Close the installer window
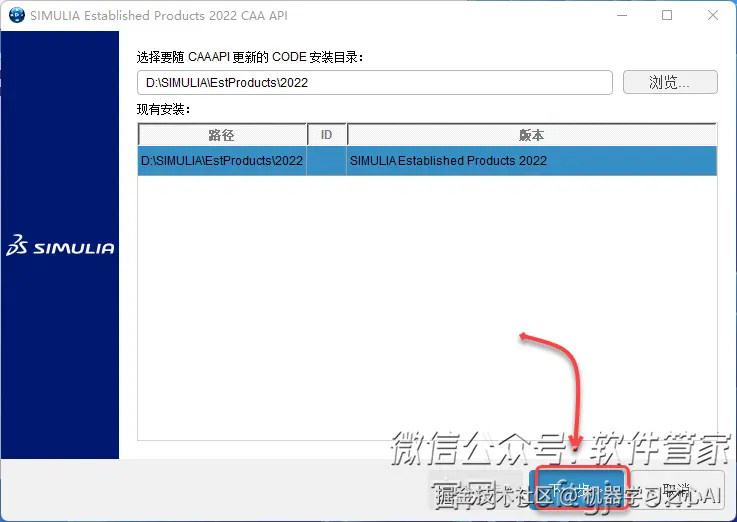Screen dimensions: 737x522 click(713, 15)
